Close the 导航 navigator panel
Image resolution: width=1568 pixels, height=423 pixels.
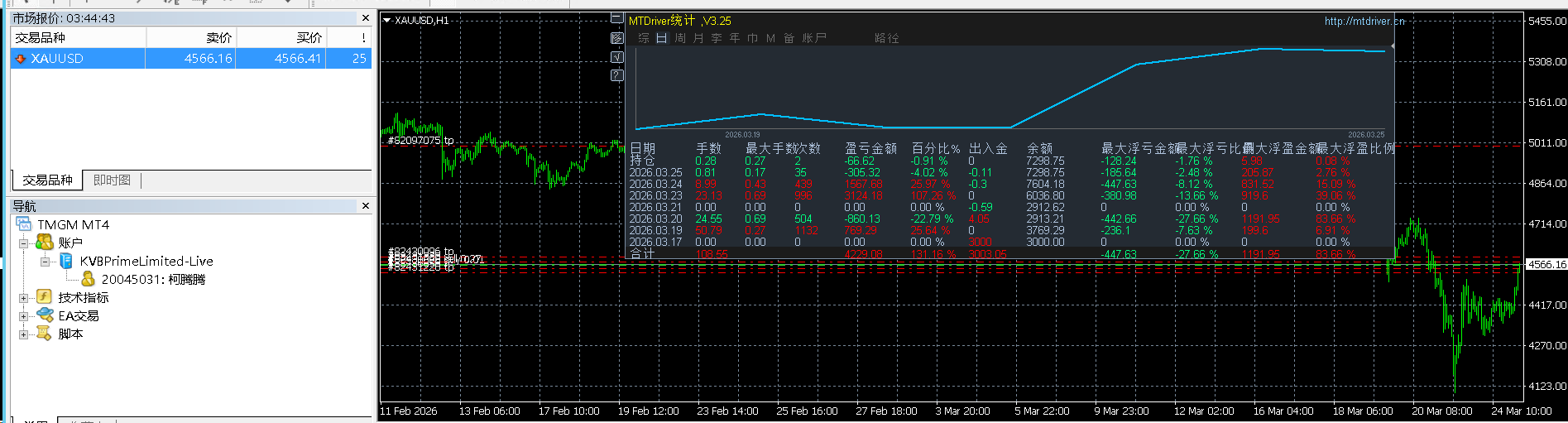point(366,206)
